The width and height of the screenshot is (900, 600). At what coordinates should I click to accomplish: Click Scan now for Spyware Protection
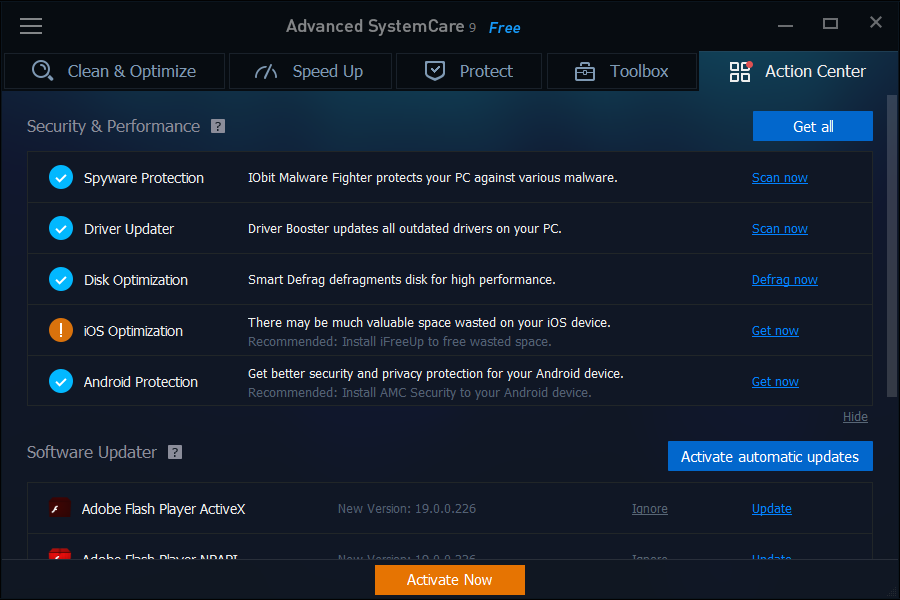pos(779,178)
